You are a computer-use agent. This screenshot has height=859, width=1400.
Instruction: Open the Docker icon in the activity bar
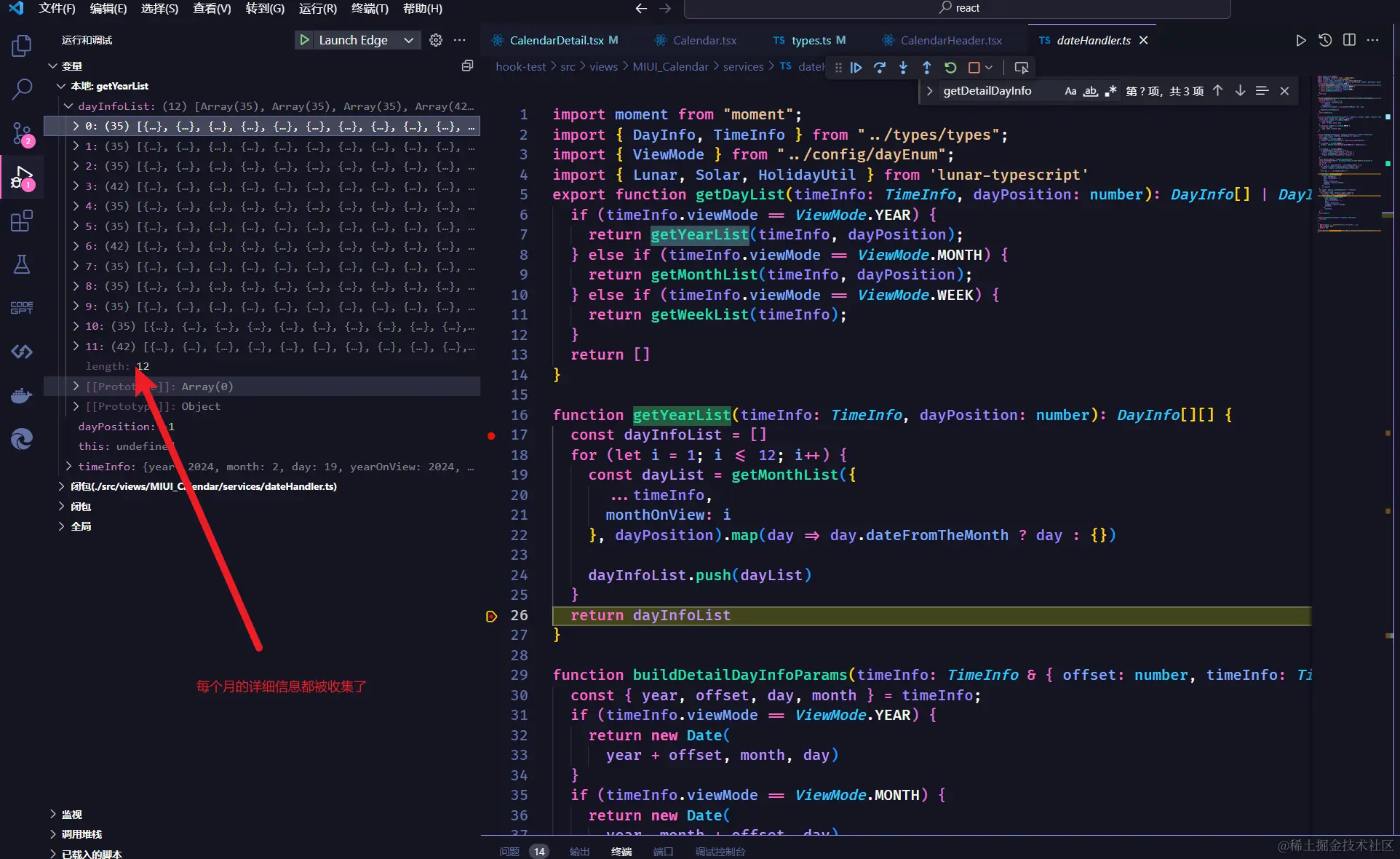[22, 395]
